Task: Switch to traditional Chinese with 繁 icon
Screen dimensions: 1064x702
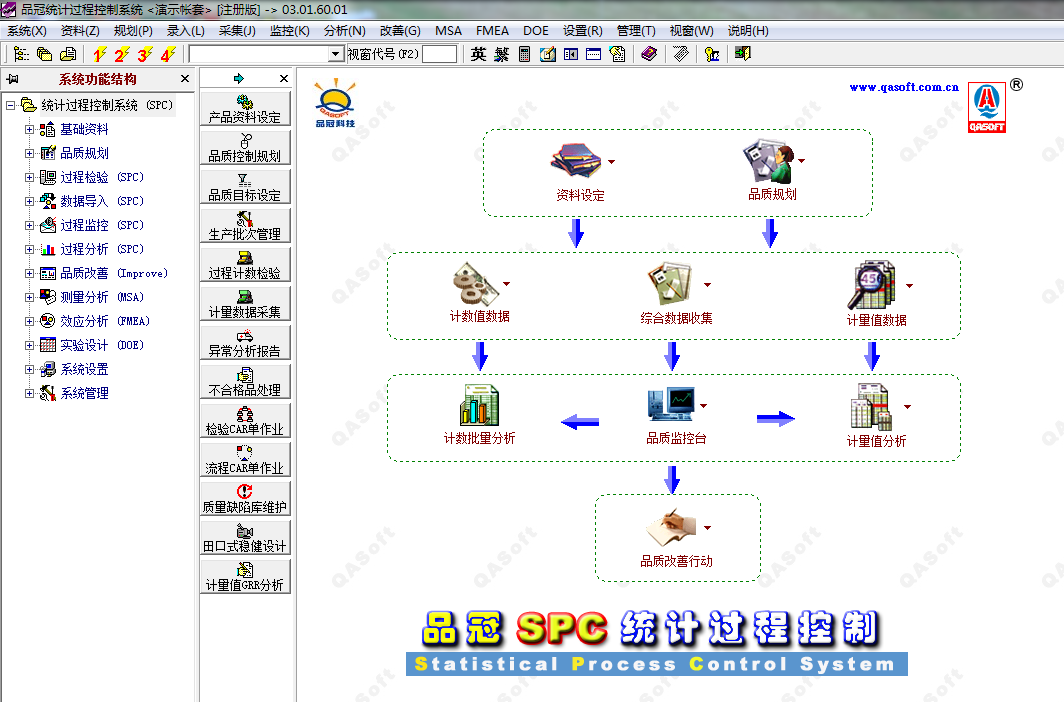Action: coord(501,54)
